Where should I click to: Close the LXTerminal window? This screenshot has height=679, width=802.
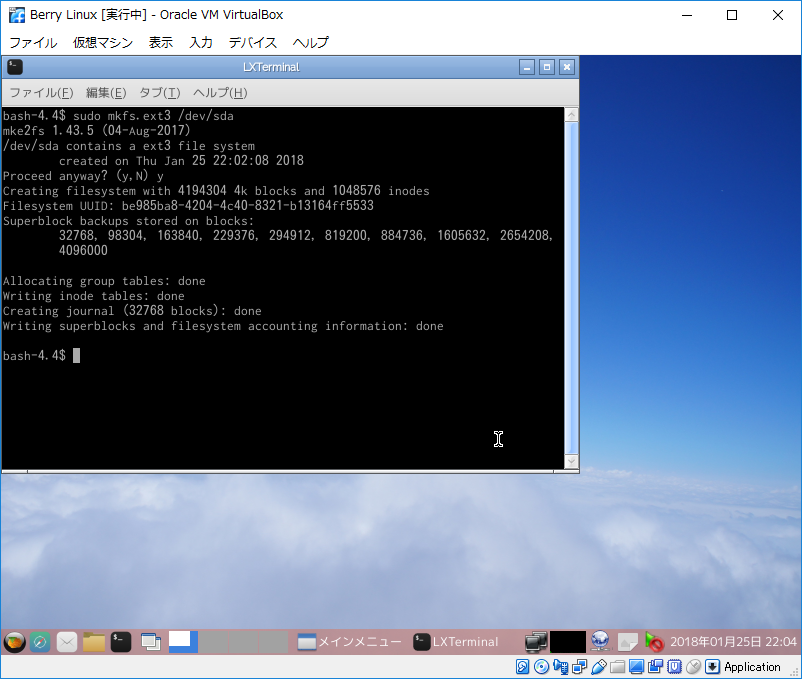[567, 67]
